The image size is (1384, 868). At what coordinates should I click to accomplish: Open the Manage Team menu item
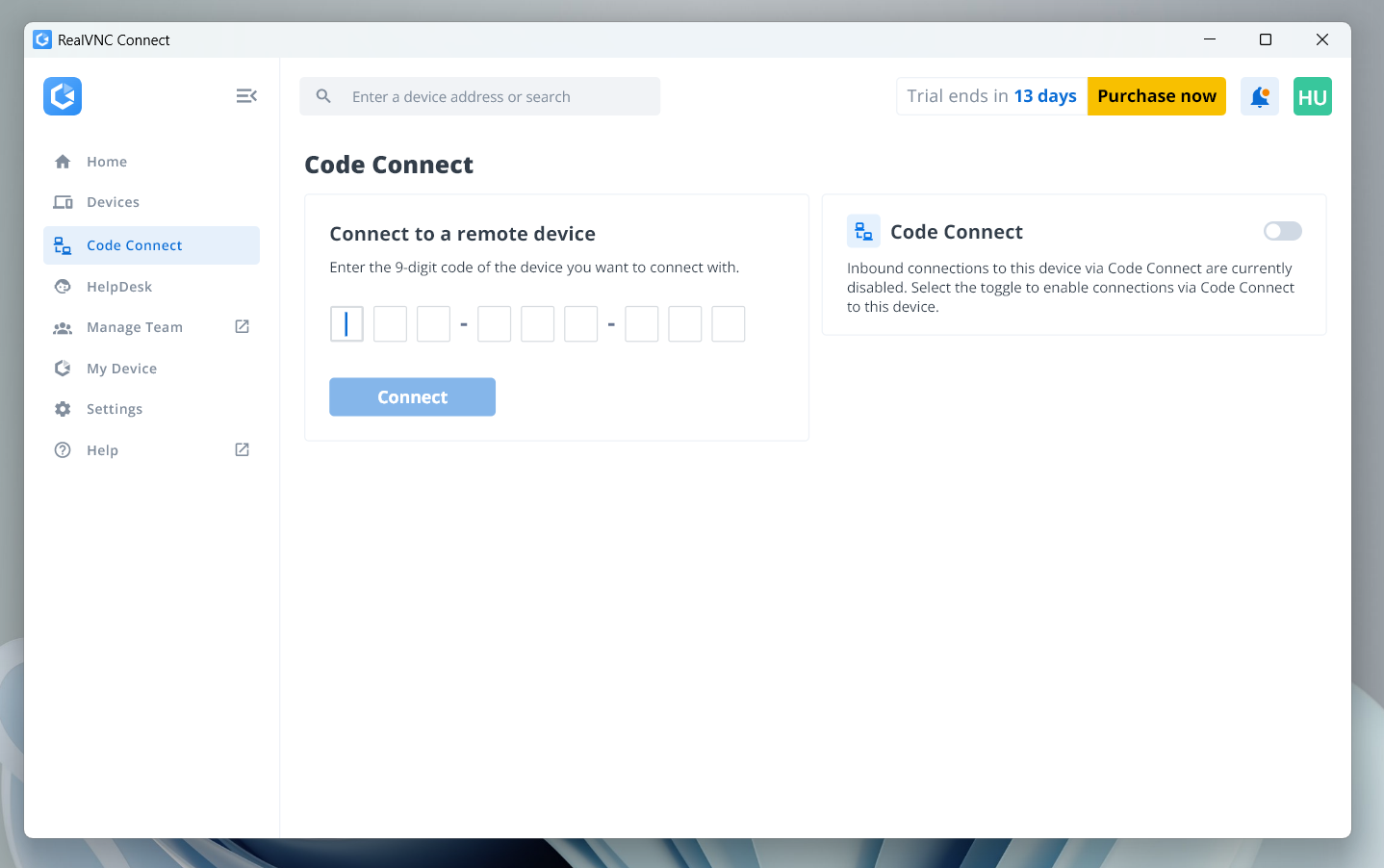click(135, 327)
